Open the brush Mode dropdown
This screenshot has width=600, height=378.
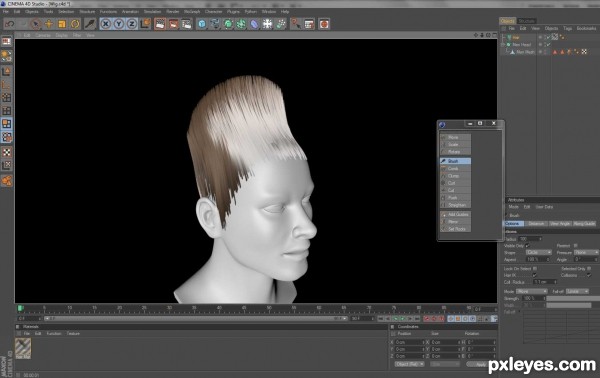point(532,292)
